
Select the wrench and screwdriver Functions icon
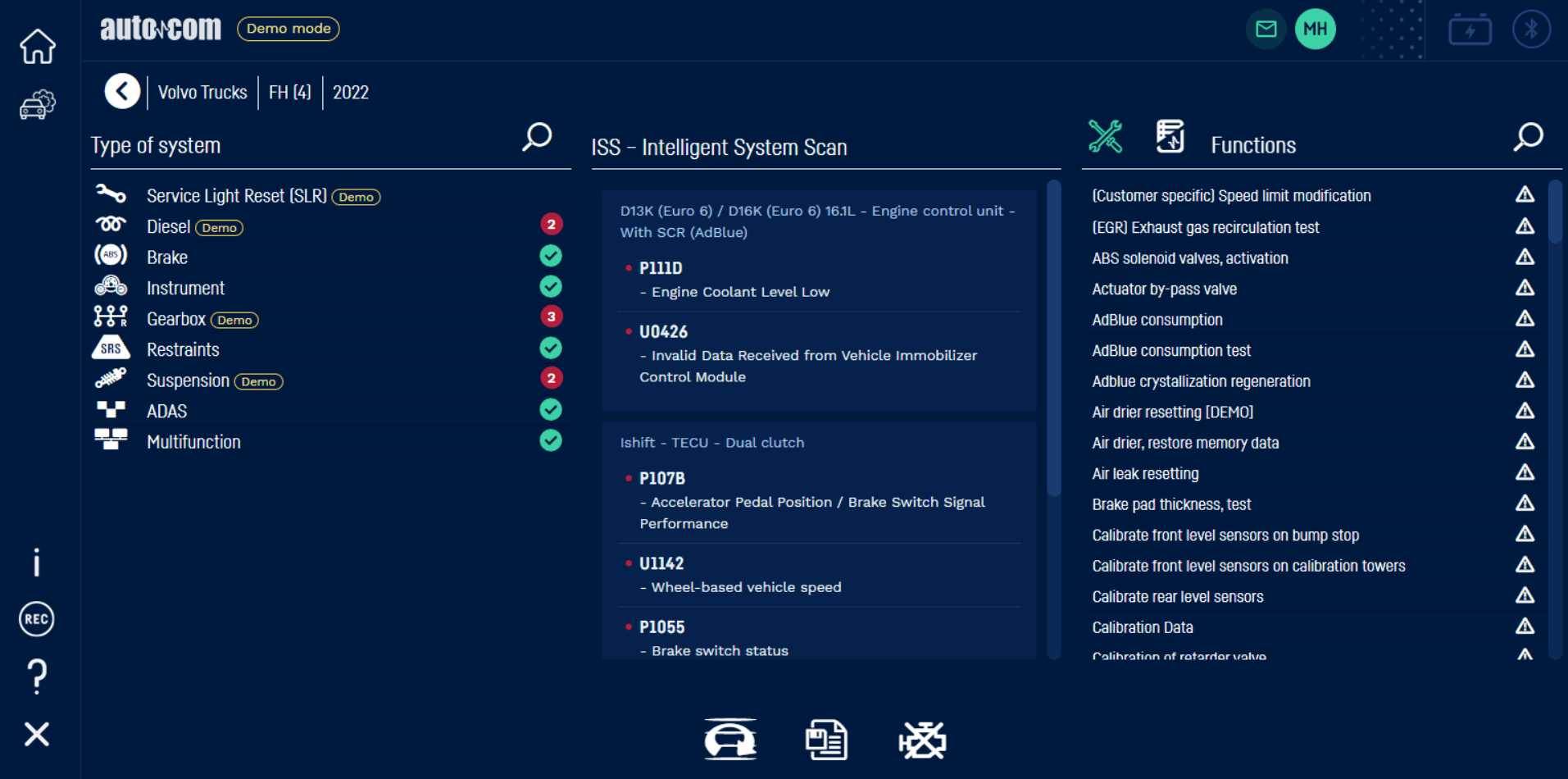coord(1105,137)
